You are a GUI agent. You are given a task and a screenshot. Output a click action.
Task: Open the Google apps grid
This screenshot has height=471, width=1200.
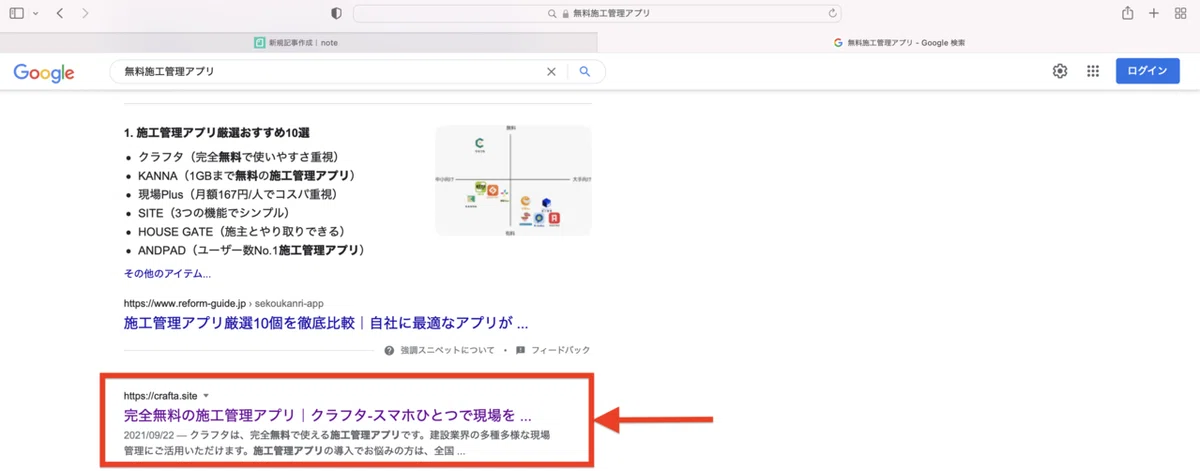(1093, 71)
